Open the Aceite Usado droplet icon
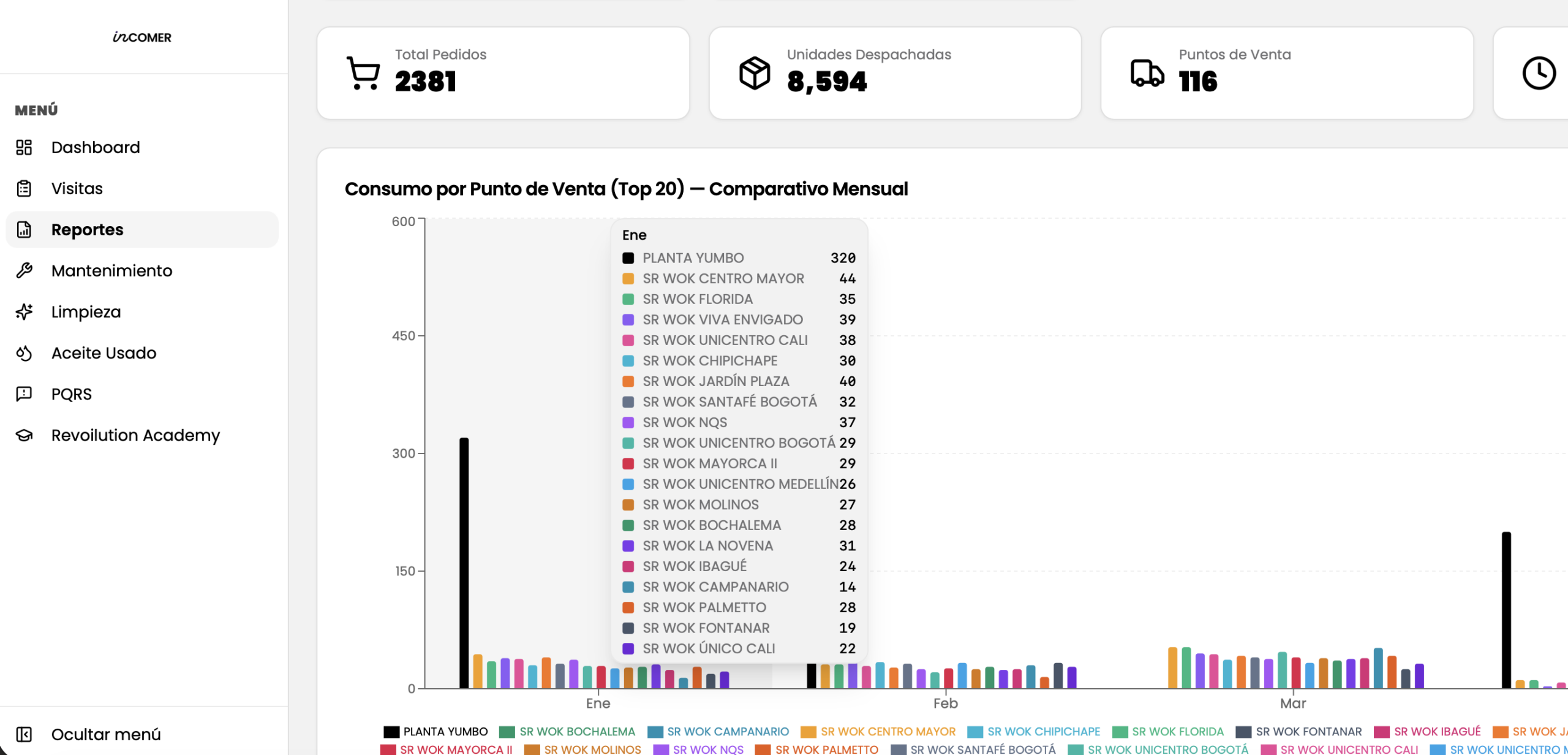The width and height of the screenshot is (1568, 755). [24, 353]
